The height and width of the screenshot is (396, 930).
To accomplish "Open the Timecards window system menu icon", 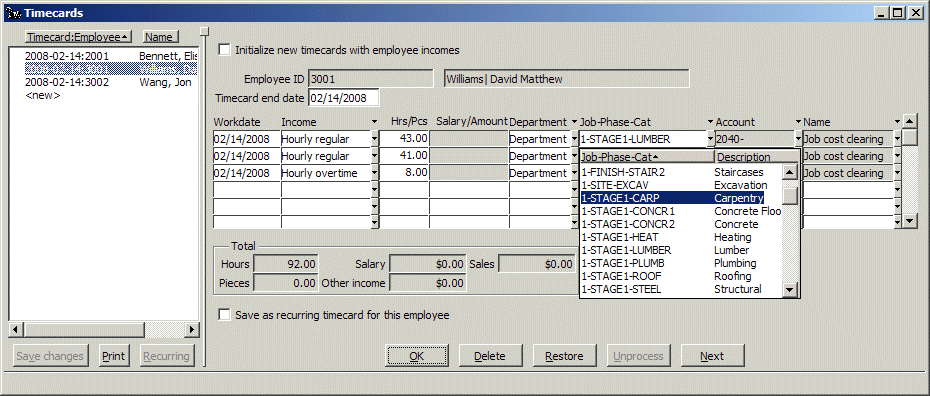I will click(x=13, y=12).
